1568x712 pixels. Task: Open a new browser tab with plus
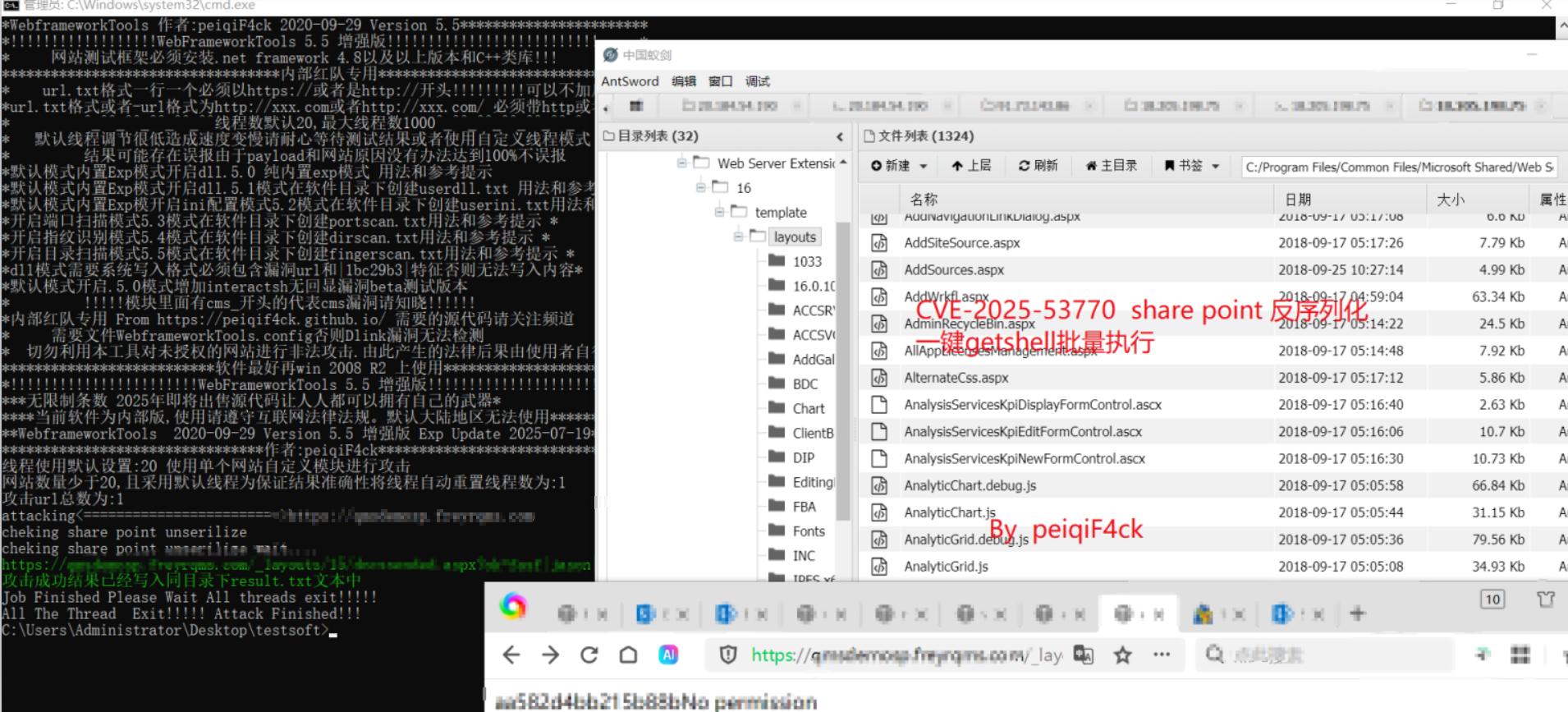coord(1358,613)
